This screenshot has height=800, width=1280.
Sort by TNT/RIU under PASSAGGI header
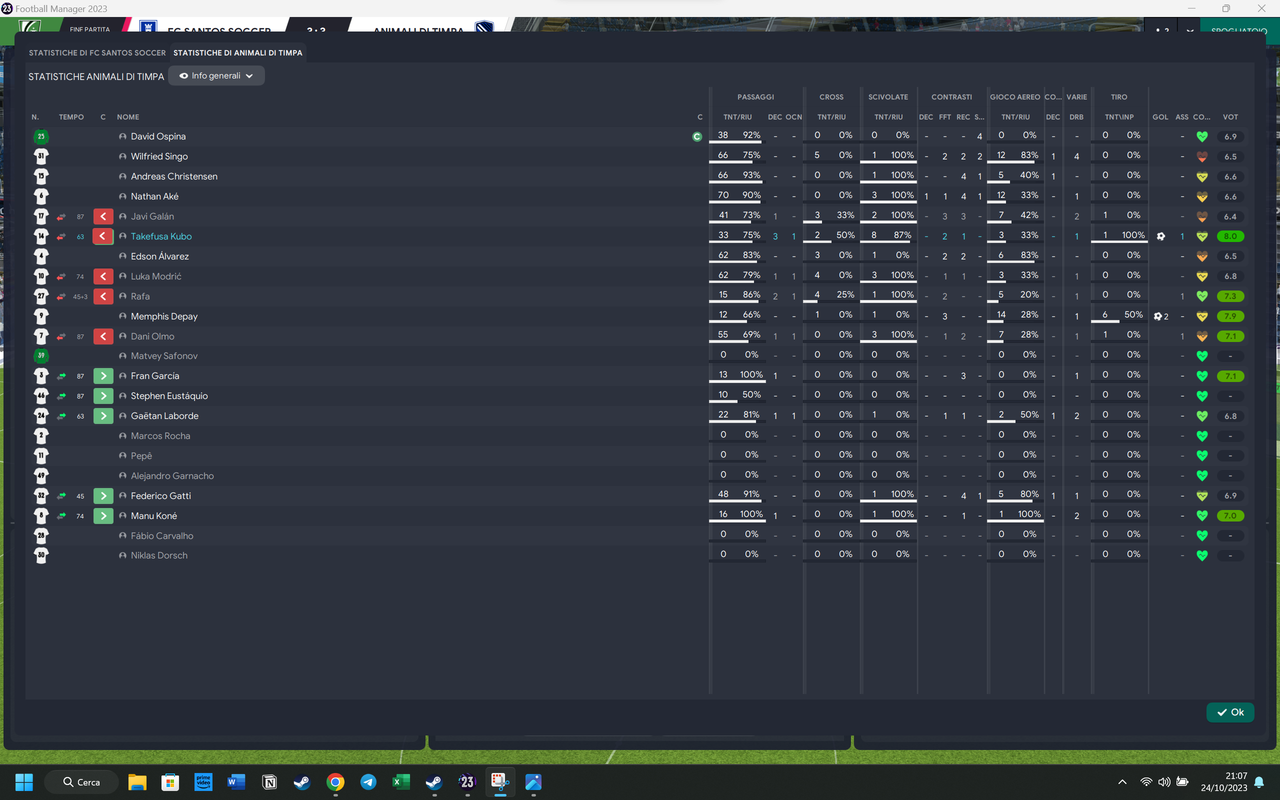738,117
